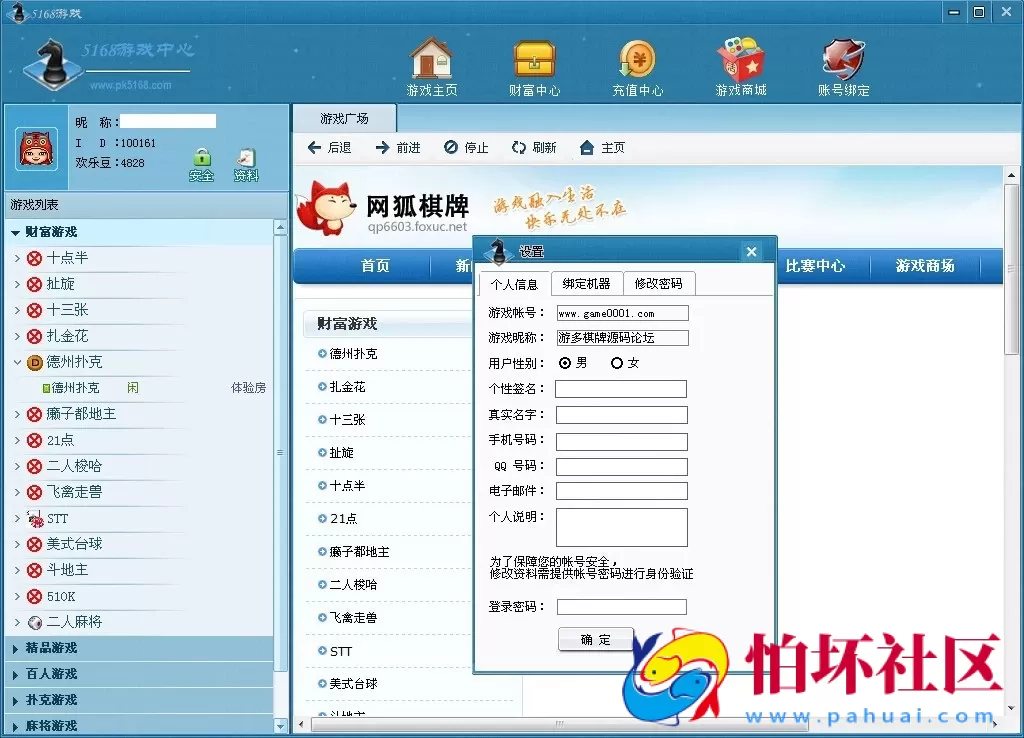Switch to the 修改密码 tab
The width and height of the screenshot is (1024, 738).
click(x=659, y=283)
